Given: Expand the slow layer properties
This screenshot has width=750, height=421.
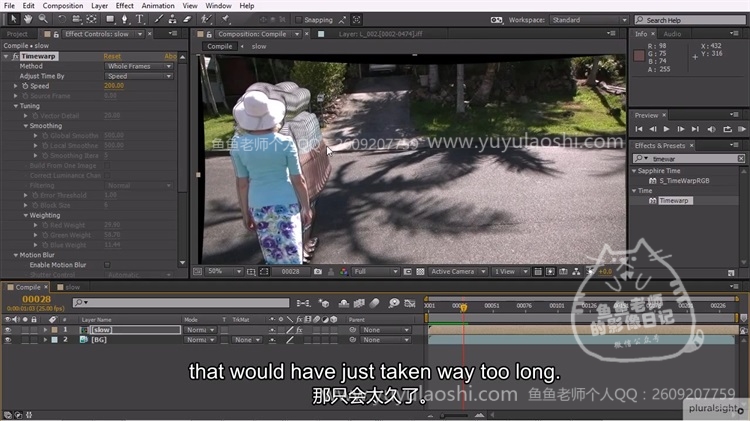Looking at the screenshot, I should [45, 330].
